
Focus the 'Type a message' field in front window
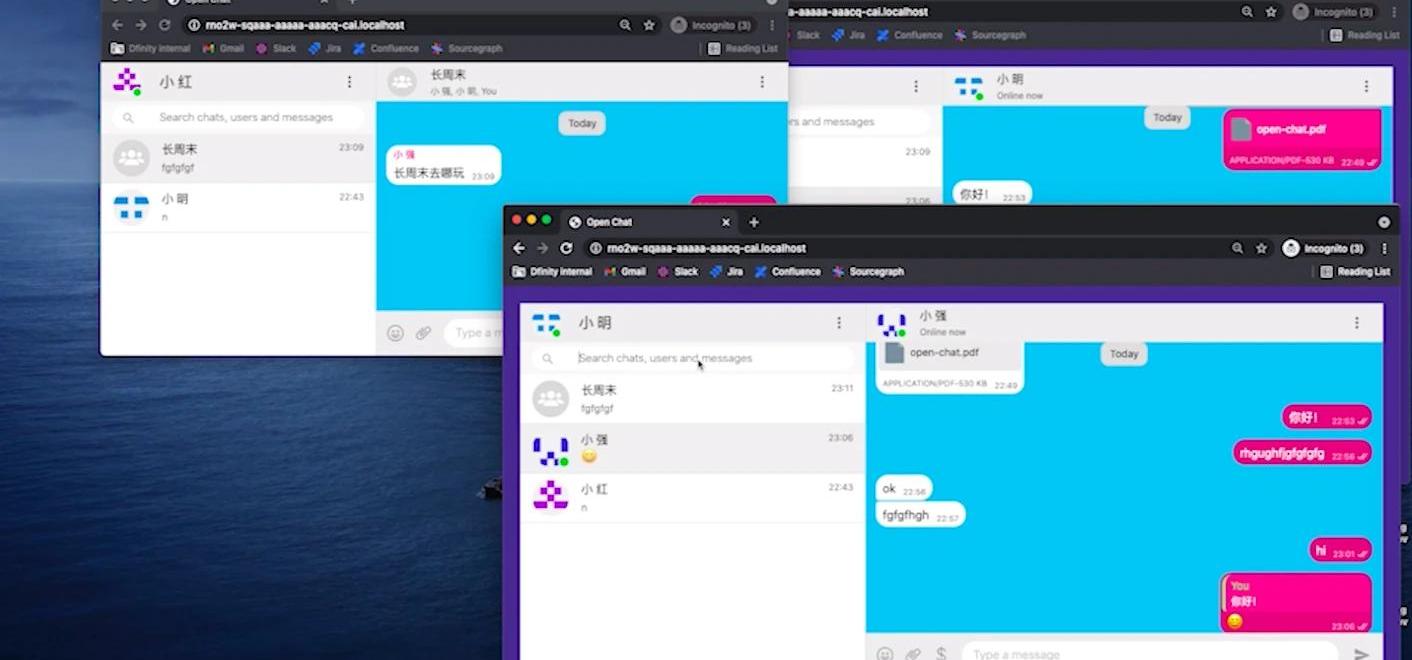click(1150, 653)
